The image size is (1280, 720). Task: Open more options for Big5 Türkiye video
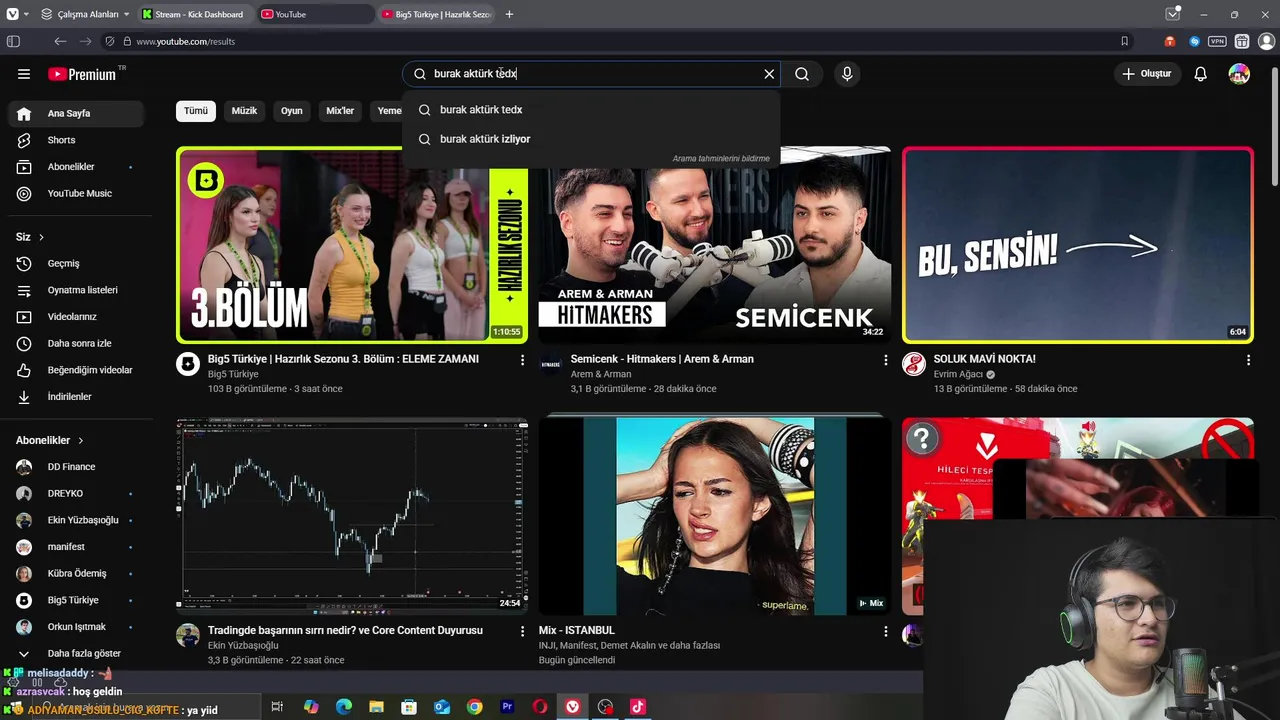(x=522, y=360)
